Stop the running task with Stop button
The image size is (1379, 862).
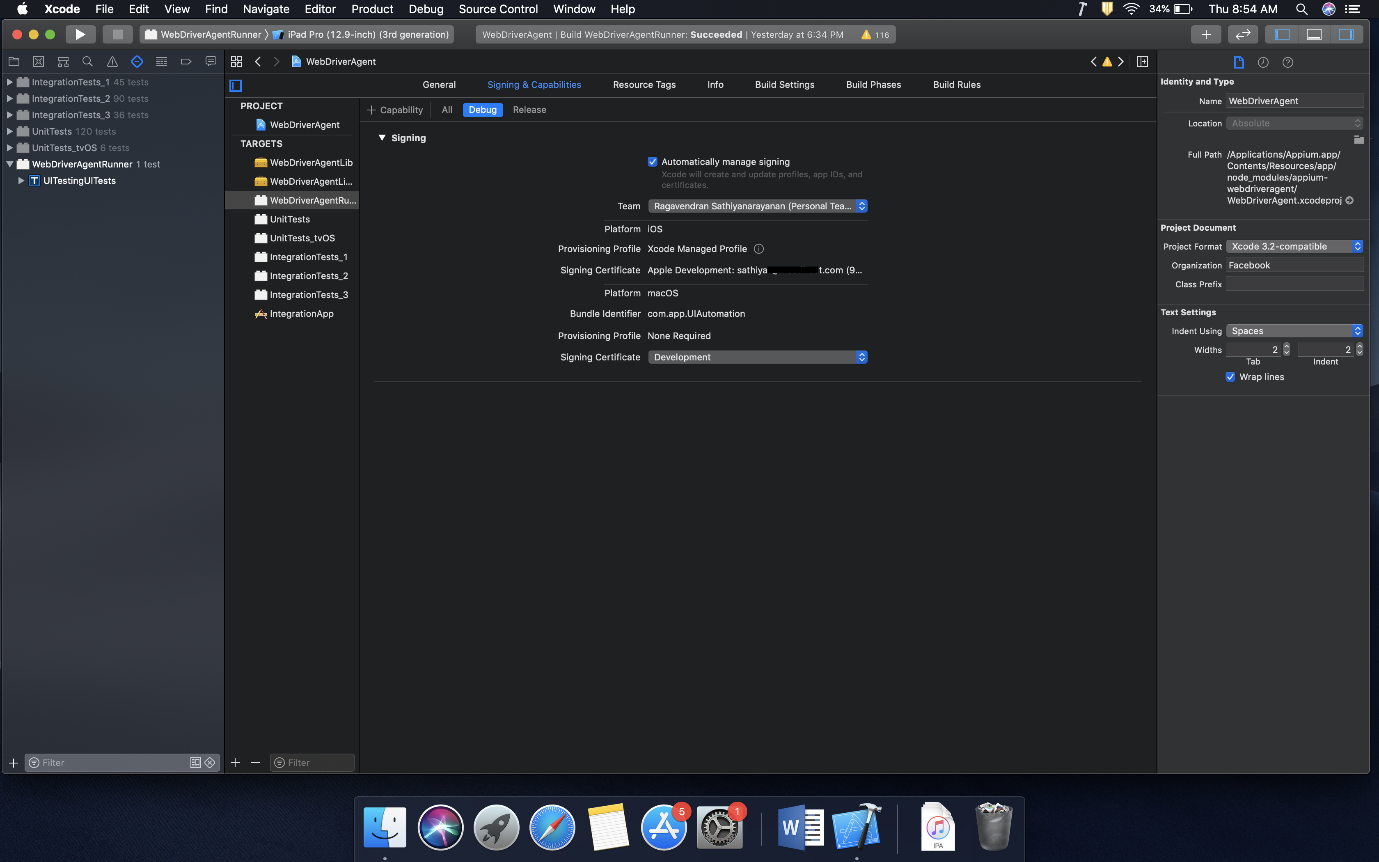click(x=117, y=34)
